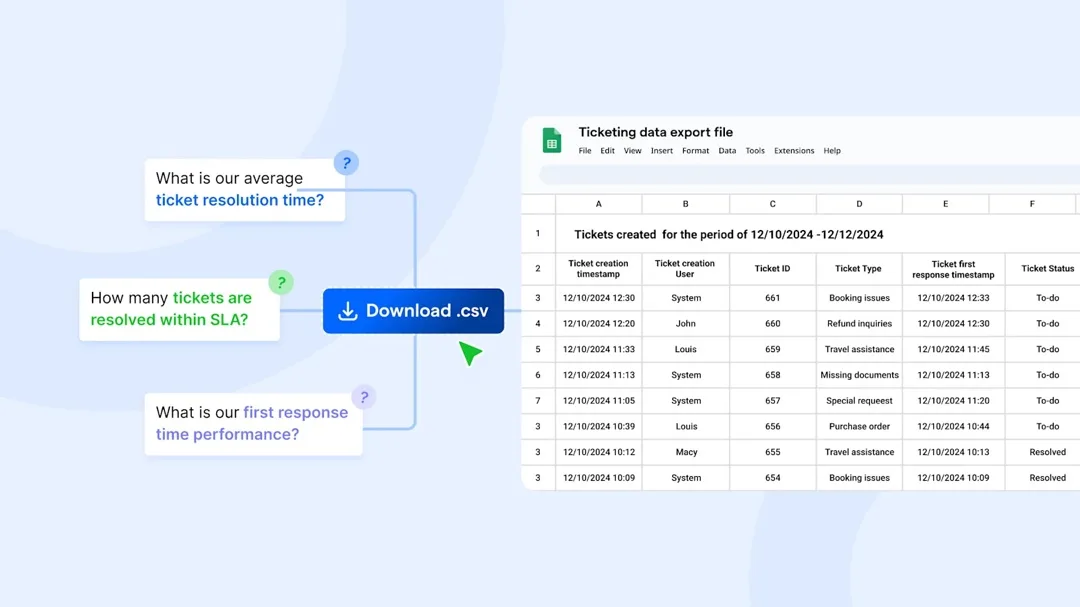Click the green question mark badge
The width and height of the screenshot is (1080, 607).
(x=281, y=282)
